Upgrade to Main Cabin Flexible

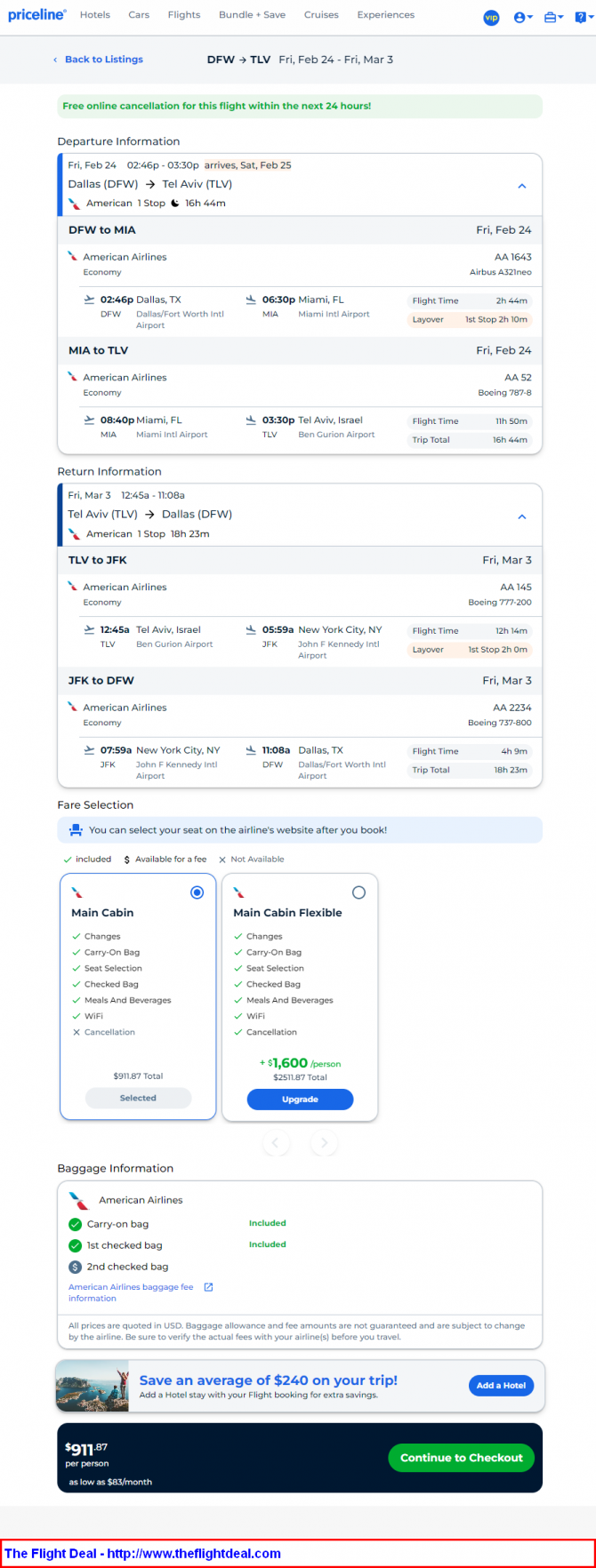tap(300, 1100)
